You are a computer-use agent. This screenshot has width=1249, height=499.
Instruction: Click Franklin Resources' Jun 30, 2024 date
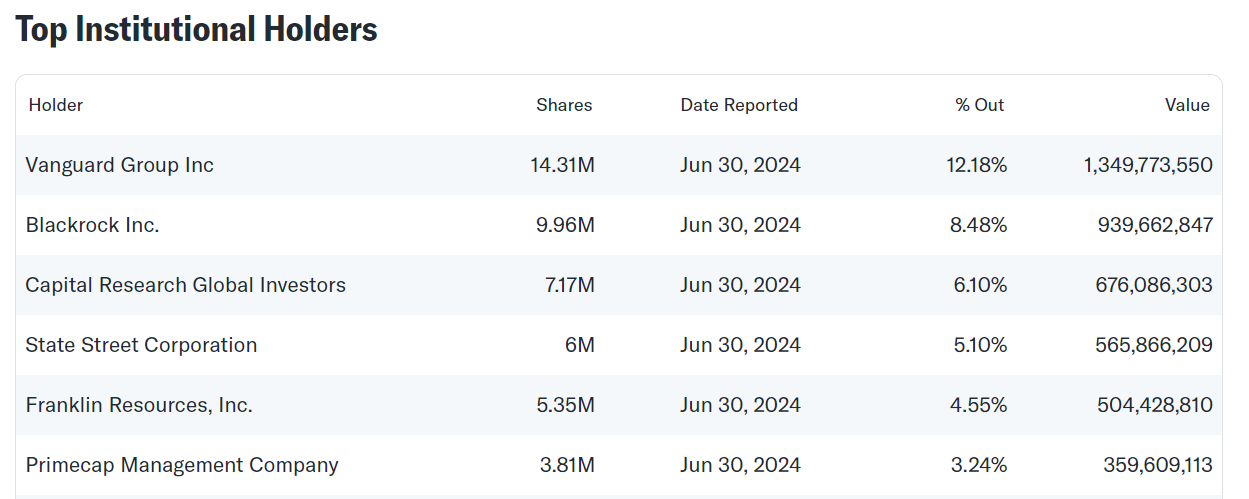click(x=741, y=405)
